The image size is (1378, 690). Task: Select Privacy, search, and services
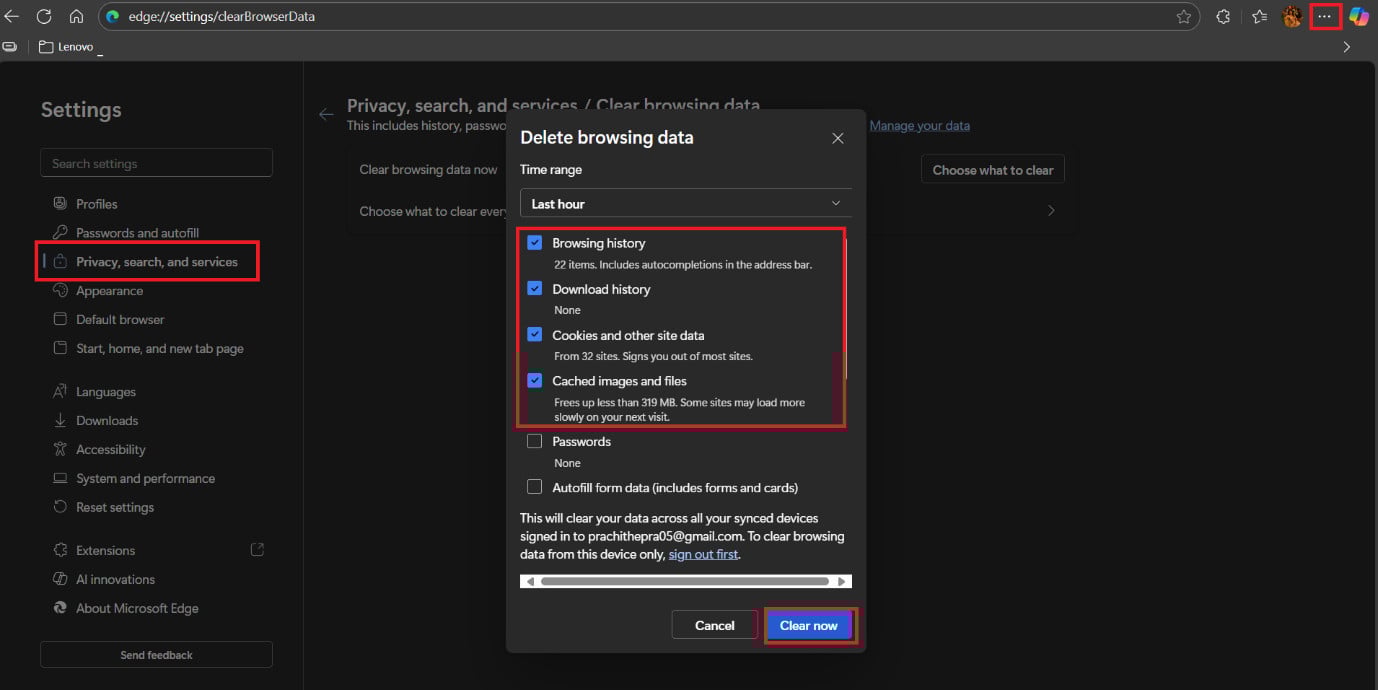point(156,261)
